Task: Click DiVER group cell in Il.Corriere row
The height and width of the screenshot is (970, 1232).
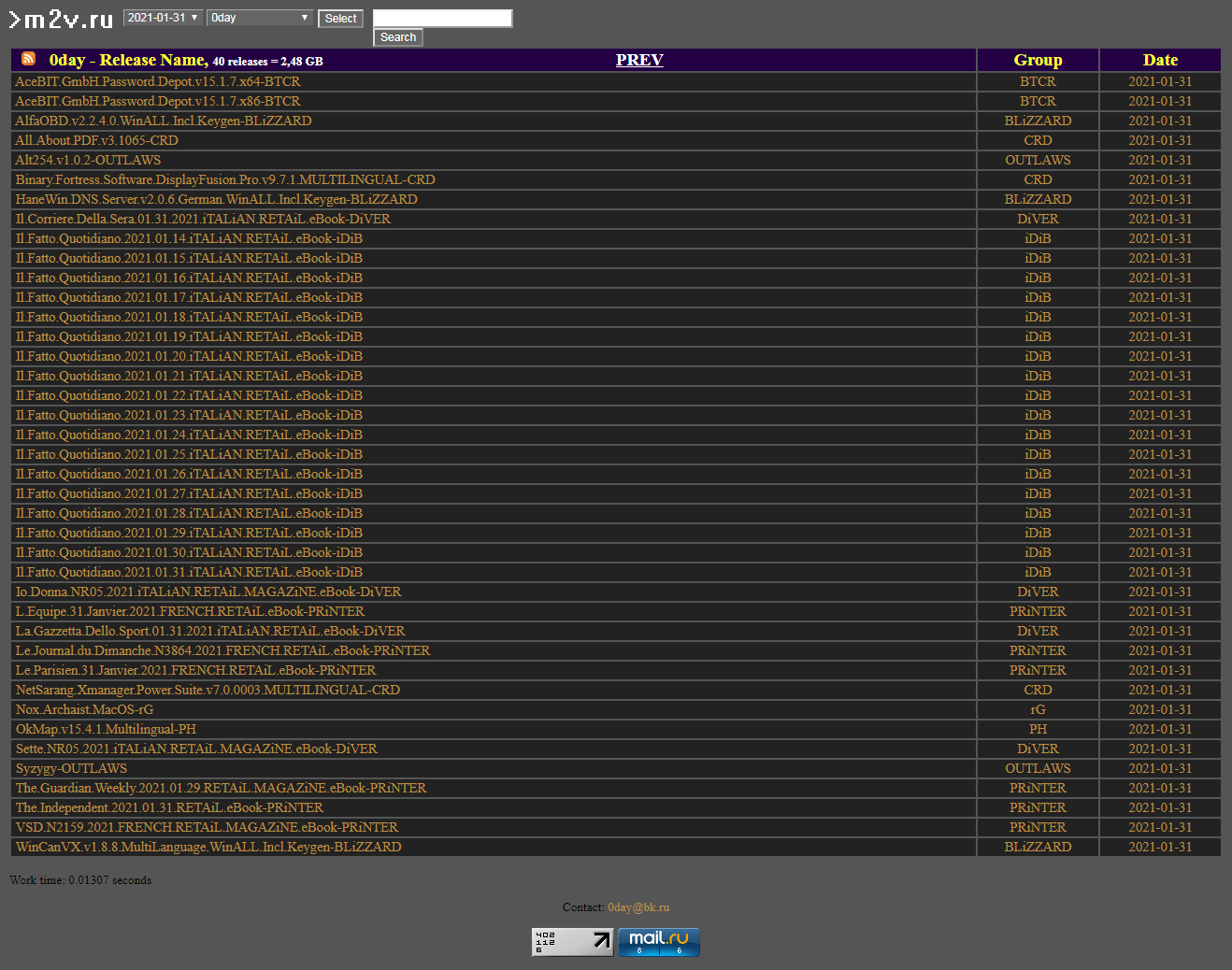Action: tap(1038, 219)
